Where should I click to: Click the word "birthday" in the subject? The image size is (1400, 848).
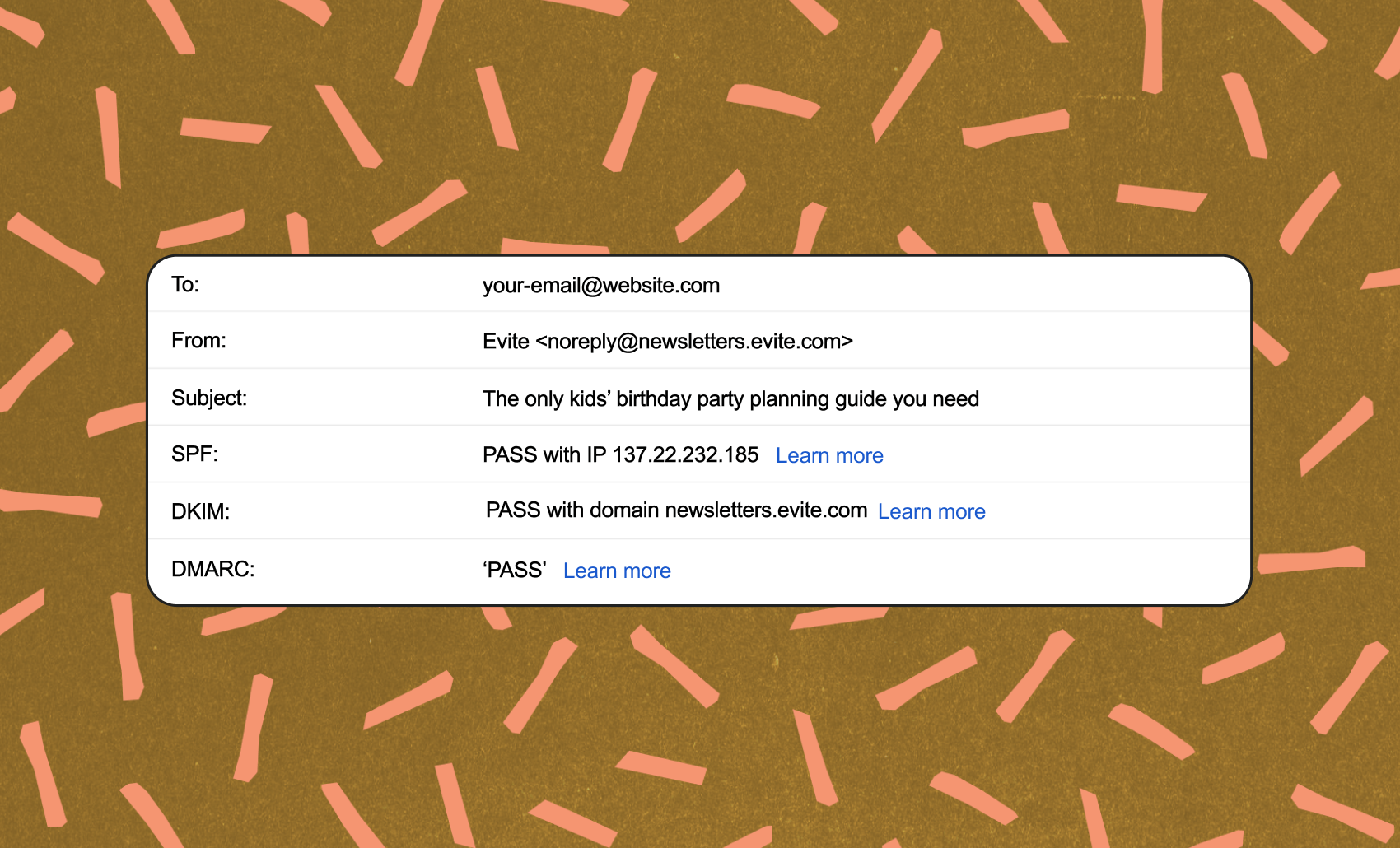[x=653, y=398]
